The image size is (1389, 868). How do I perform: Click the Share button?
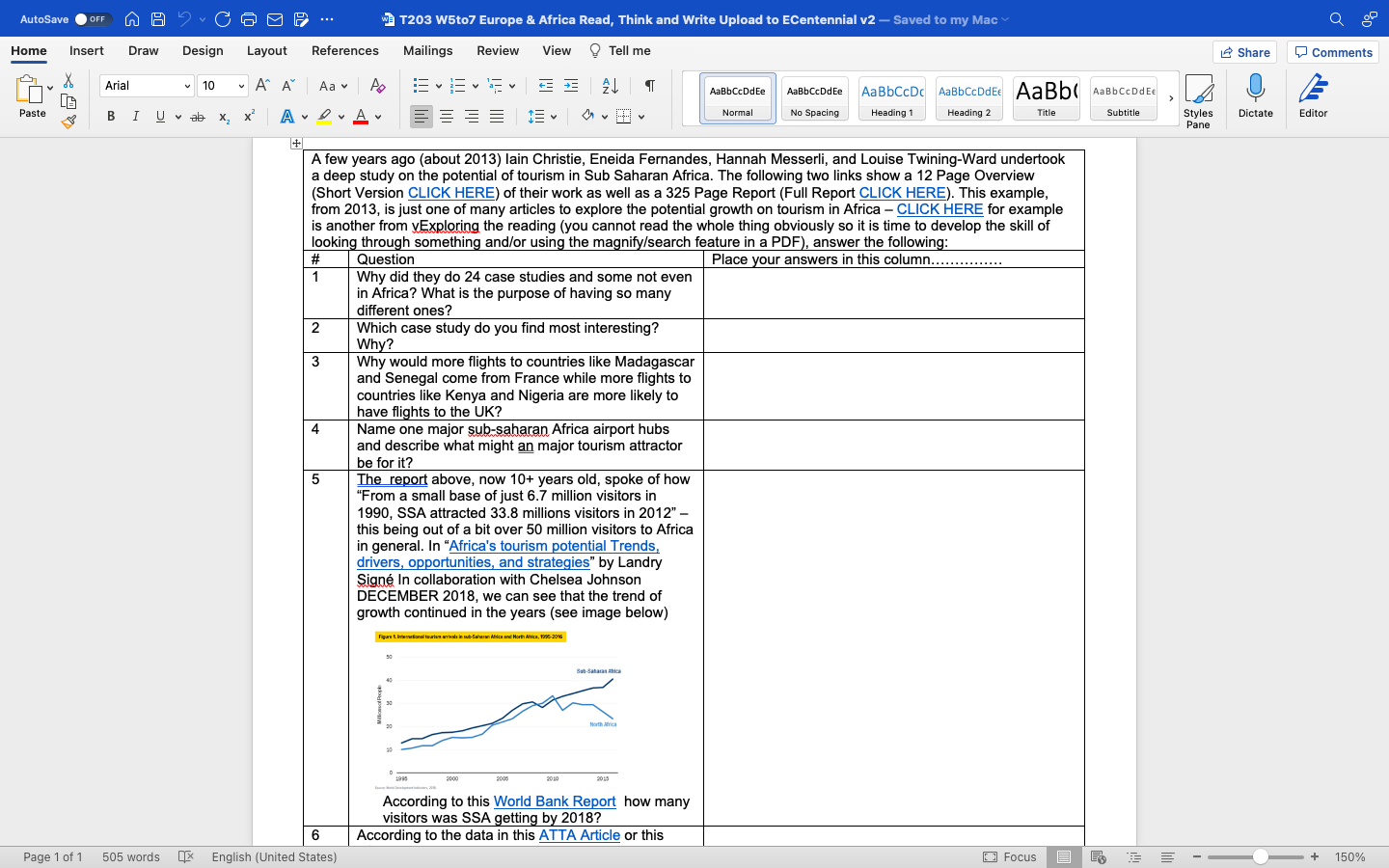tap(1244, 52)
